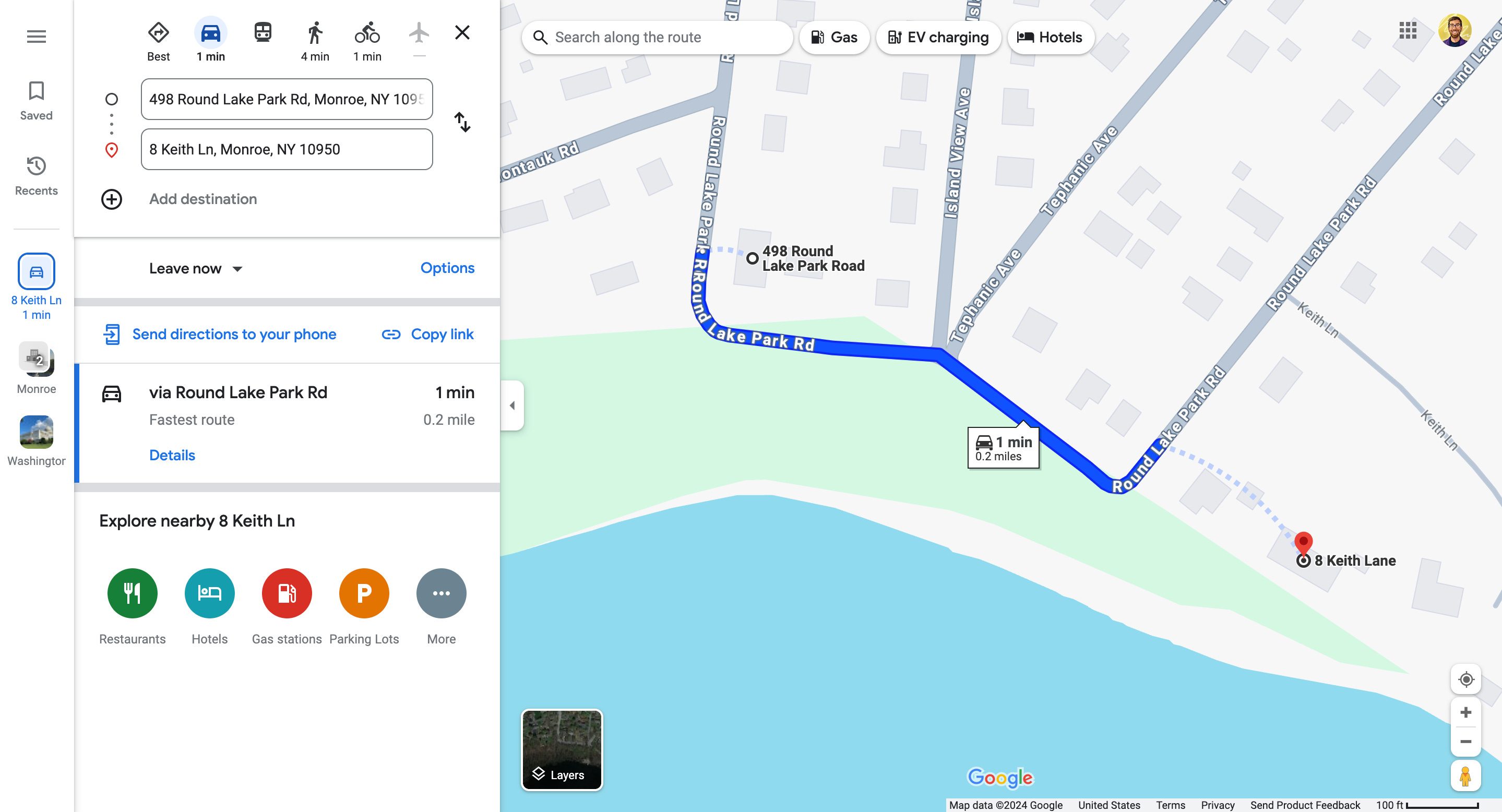Toggle the Hotels filter chip

(1050, 37)
